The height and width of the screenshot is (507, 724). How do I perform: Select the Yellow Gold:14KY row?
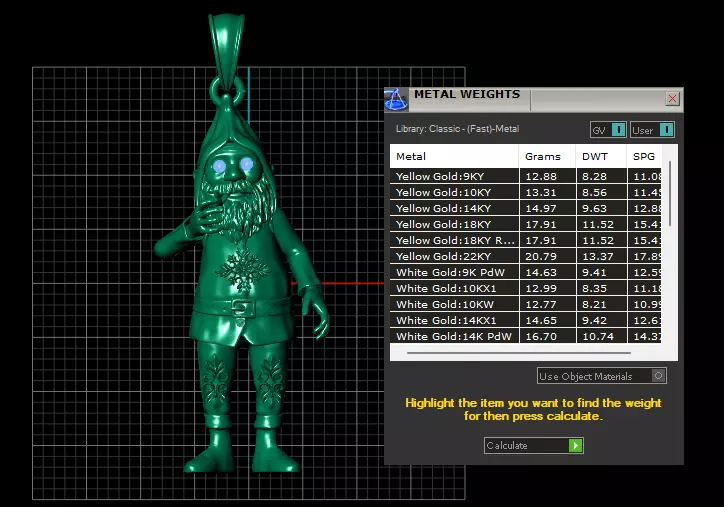click(x=525, y=208)
